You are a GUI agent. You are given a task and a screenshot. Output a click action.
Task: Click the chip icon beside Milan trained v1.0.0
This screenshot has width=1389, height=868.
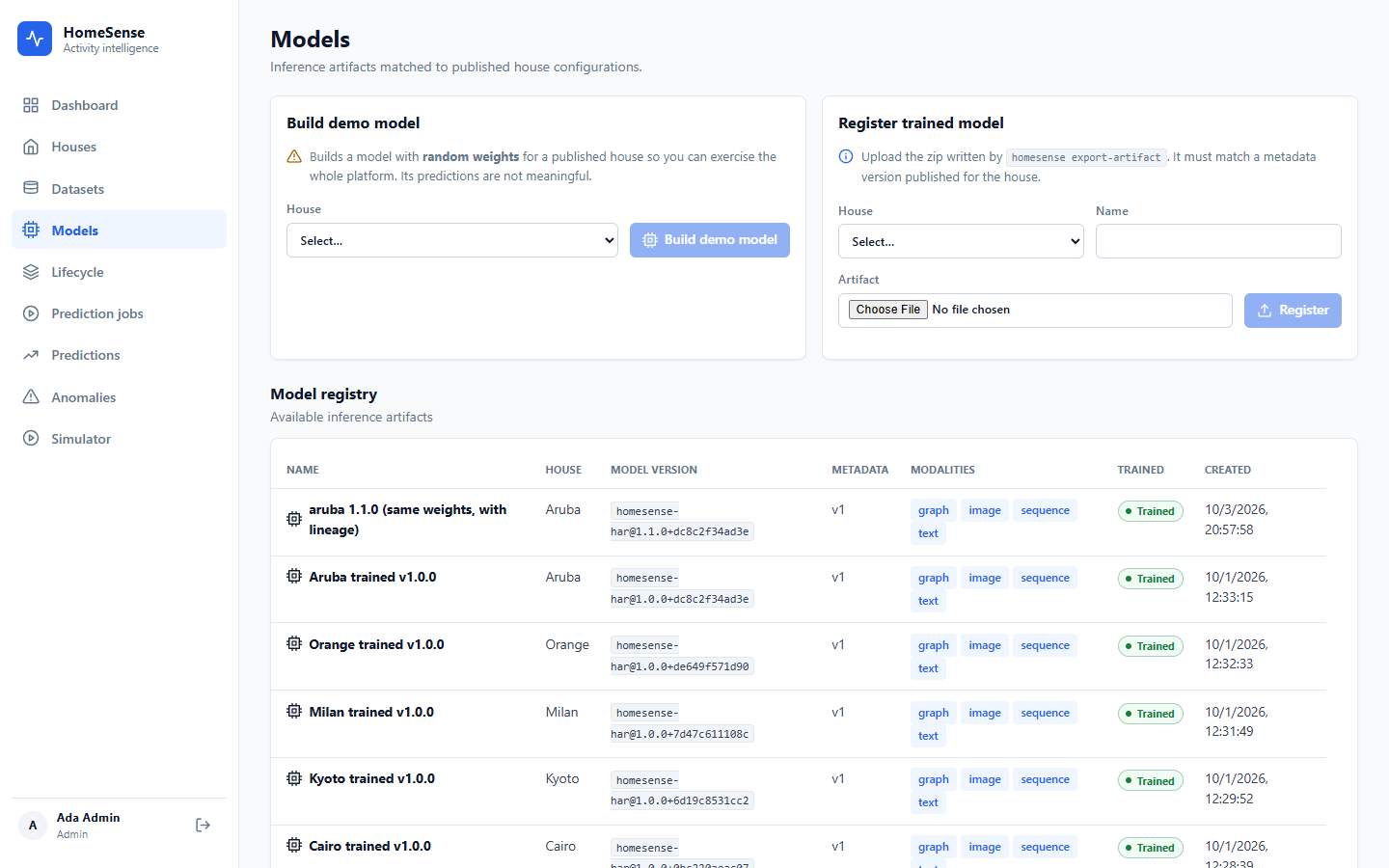coord(294,712)
